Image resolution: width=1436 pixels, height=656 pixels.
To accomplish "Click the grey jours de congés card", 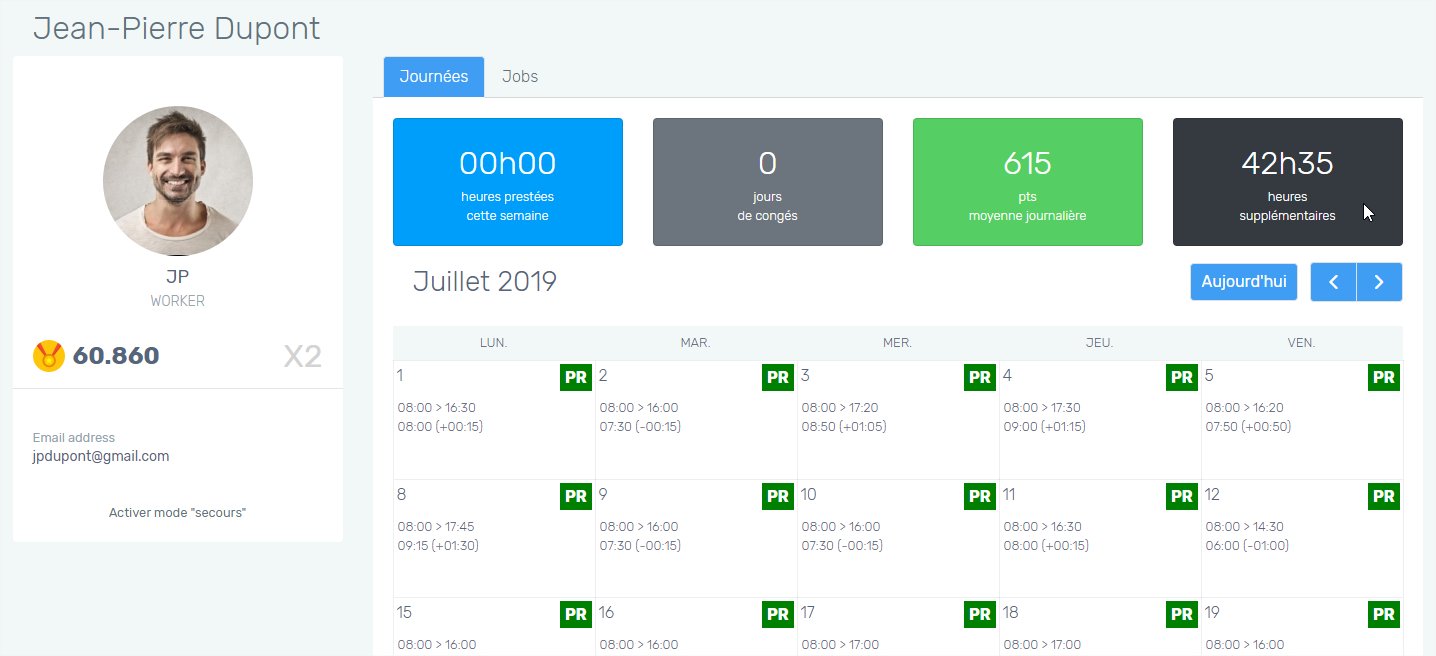I will (767, 182).
